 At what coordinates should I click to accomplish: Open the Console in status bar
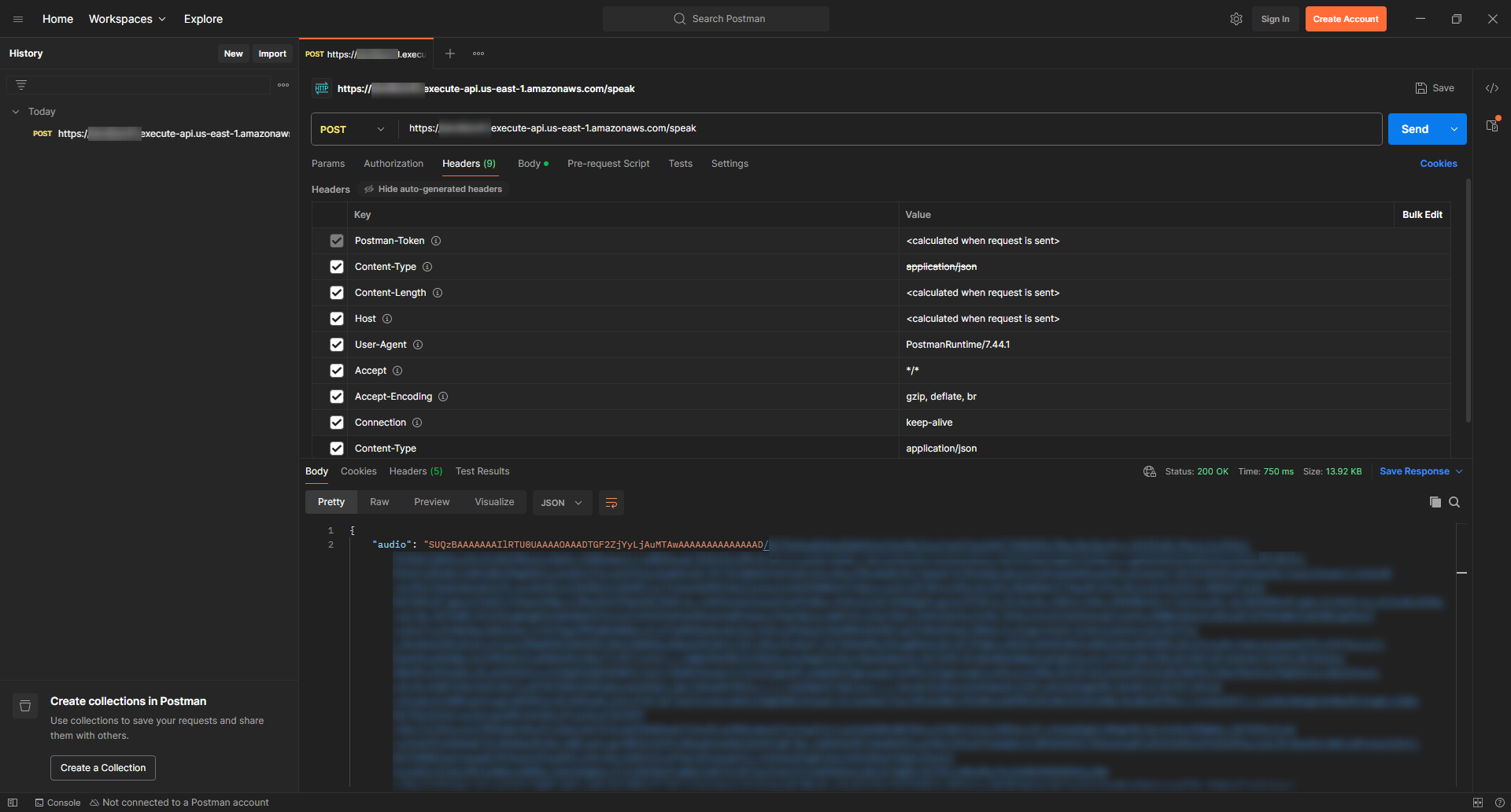coord(57,803)
